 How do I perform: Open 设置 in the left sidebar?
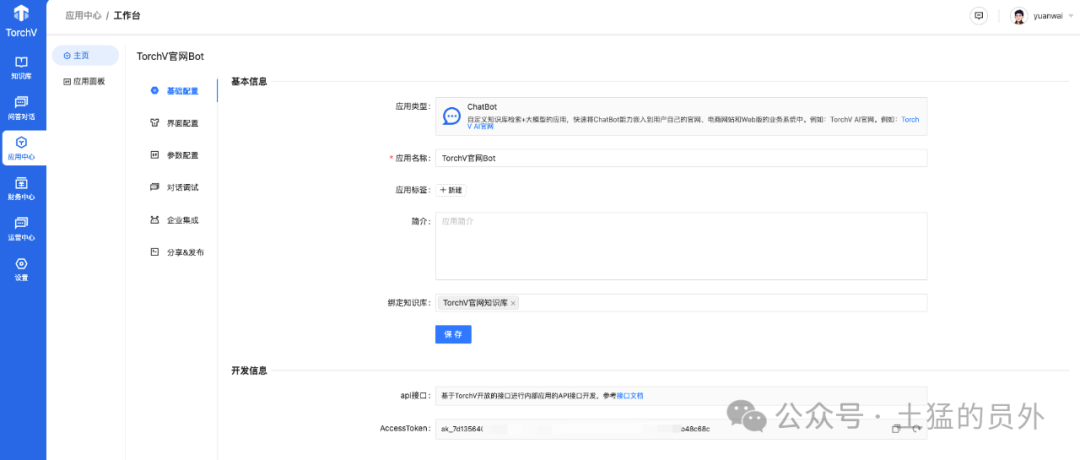tap(21, 270)
